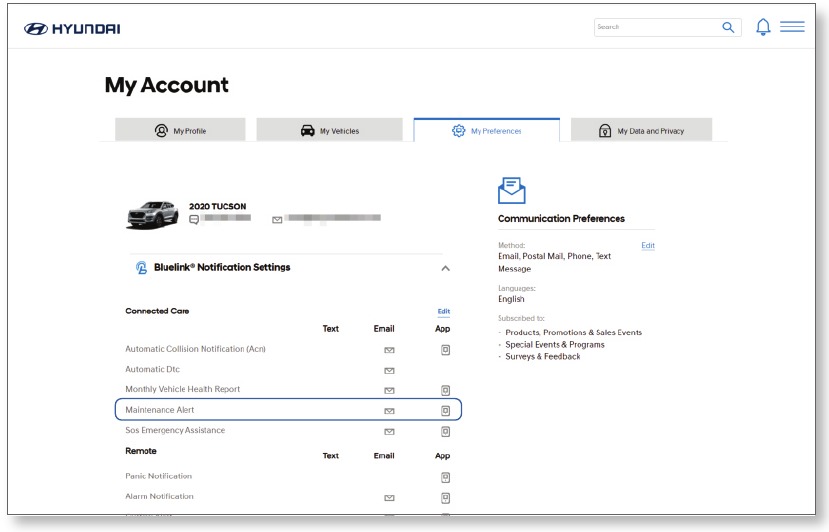Open the notifications bell
The height and width of the screenshot is (532, 829).
pos(763,26)
